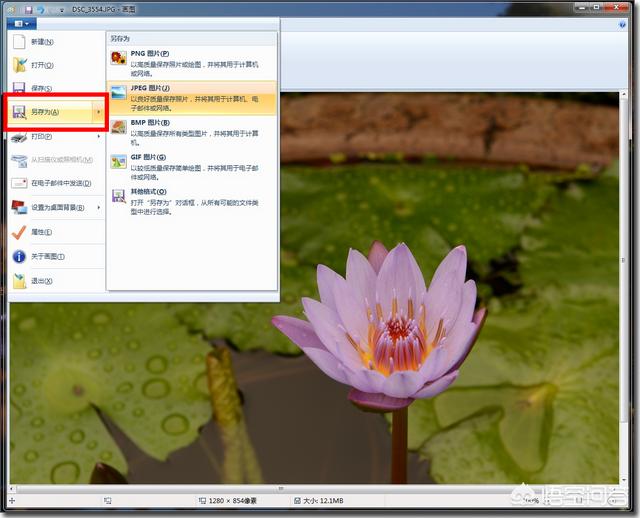640x518 pixels.
Task: Click the Exit (退出) icon in the menu
Action: point(19,281)
